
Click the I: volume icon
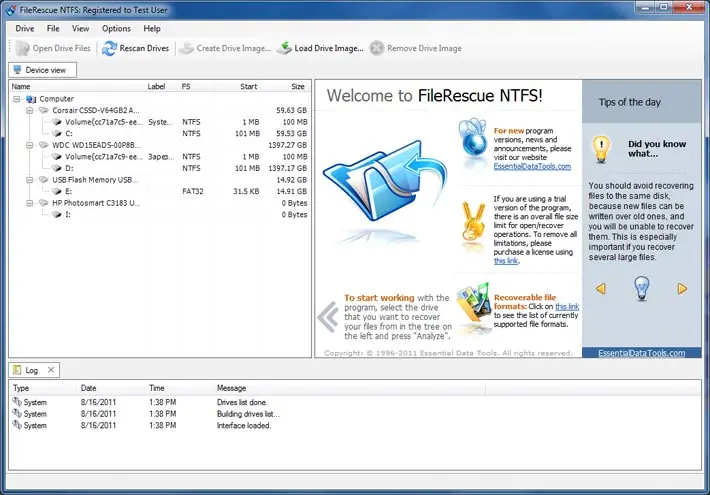pos(57,215)
